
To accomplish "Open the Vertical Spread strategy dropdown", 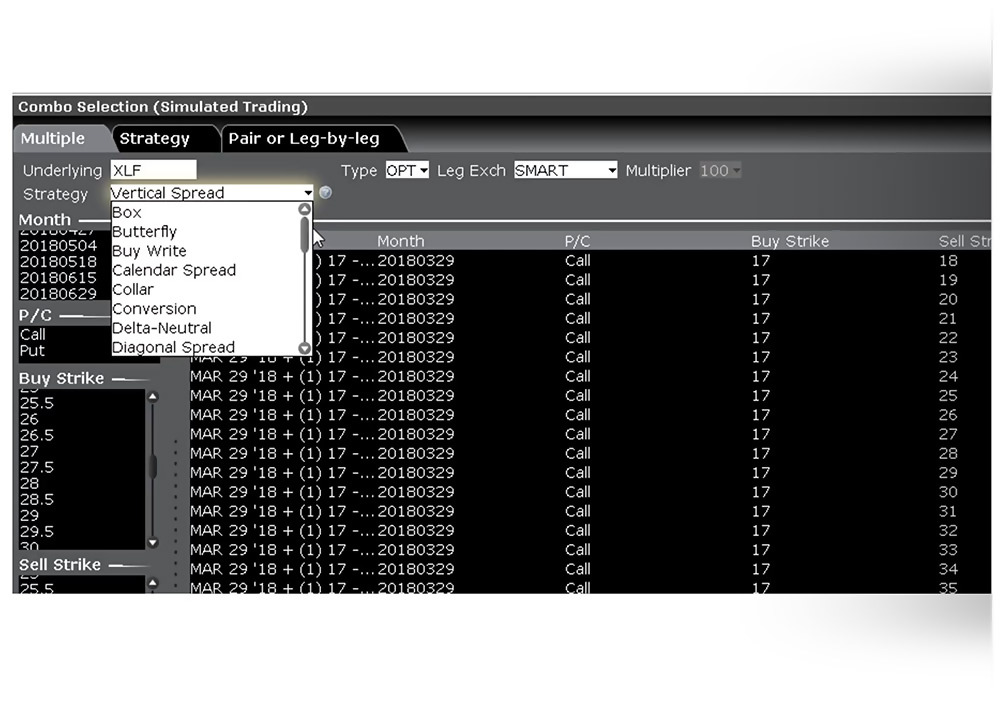I will (x=308, y=193).
